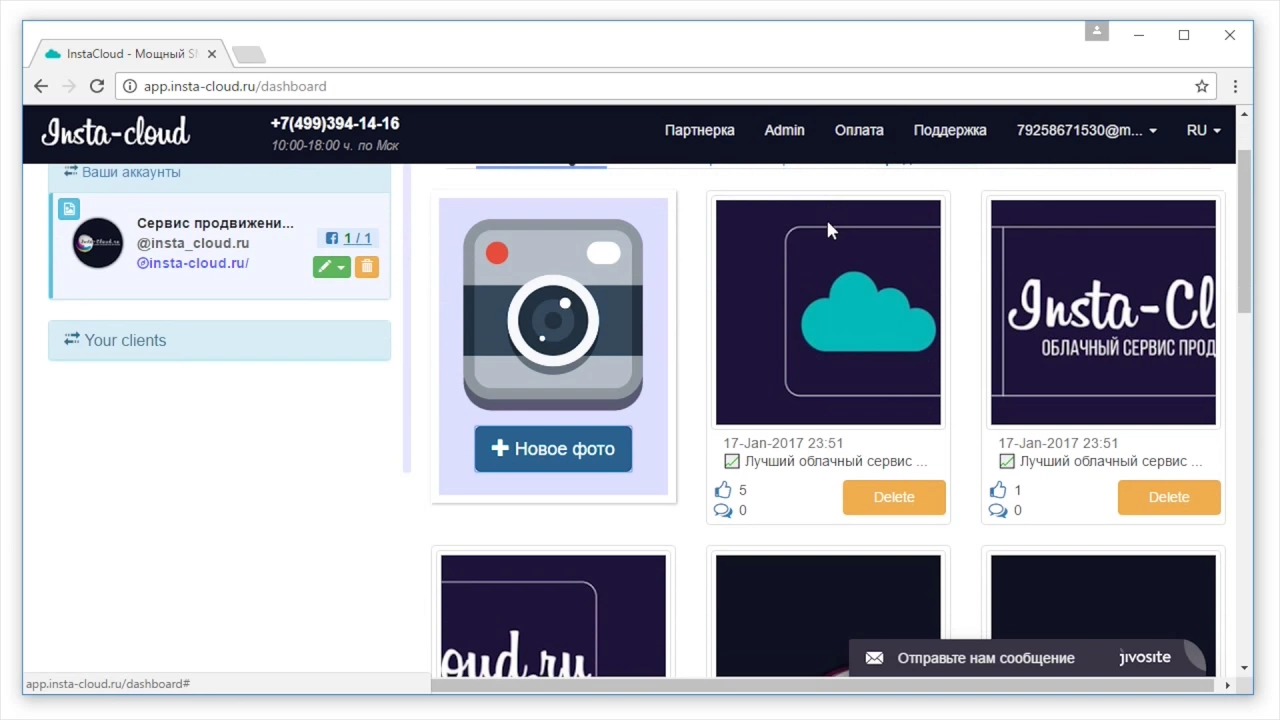
Task: Click site info icon in address bar
Action: click(x=130, y=86)
